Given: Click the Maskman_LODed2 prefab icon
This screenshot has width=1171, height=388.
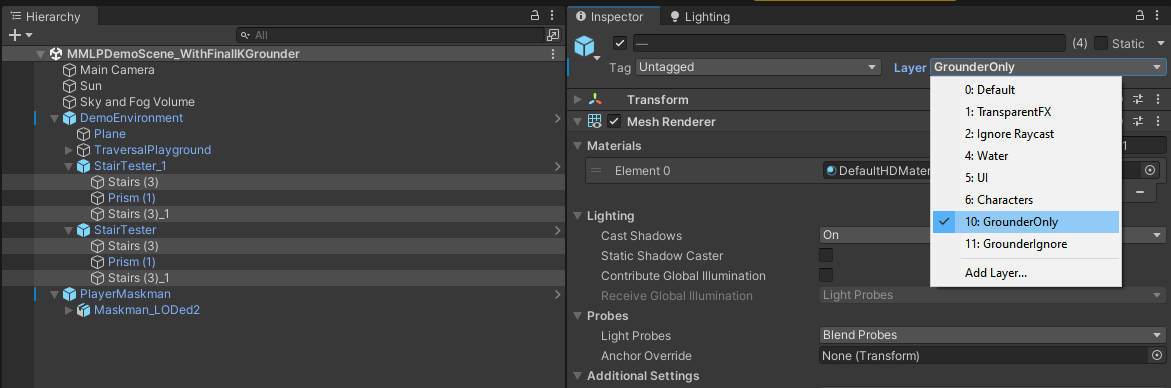Looking at the screenshot, I should tap(84, 310).
